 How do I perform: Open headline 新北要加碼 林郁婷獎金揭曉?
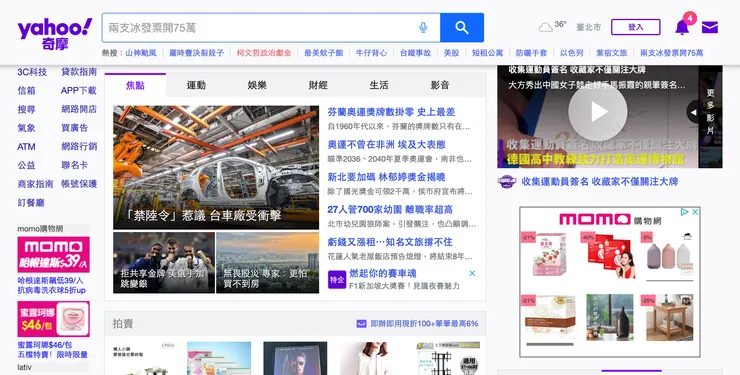pos(387,177)
